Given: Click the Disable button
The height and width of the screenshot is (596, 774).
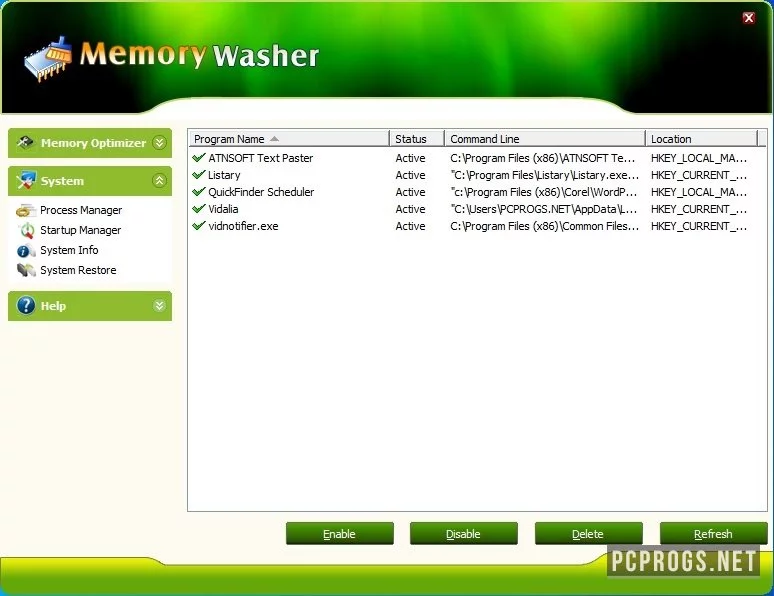Looking at the screenshot, I should click(x=464, y=534).
